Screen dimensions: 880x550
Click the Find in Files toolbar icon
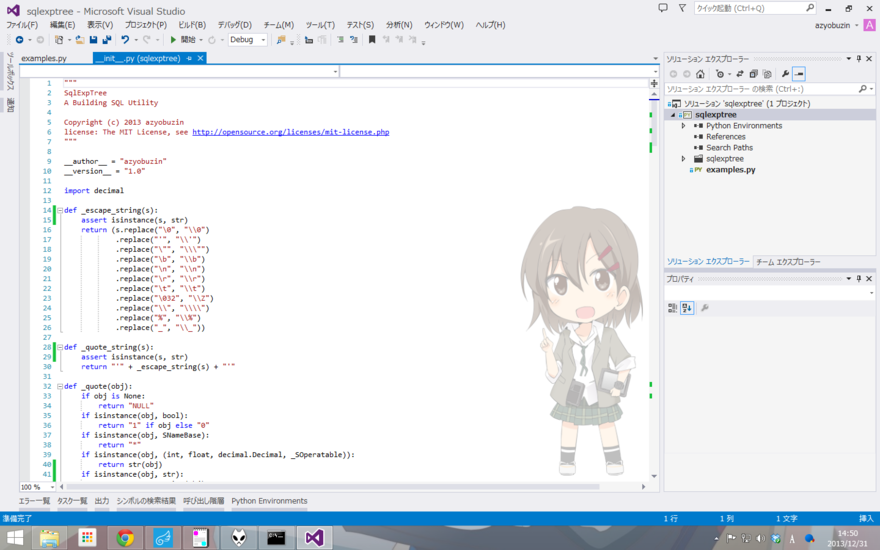pos(281,40)
